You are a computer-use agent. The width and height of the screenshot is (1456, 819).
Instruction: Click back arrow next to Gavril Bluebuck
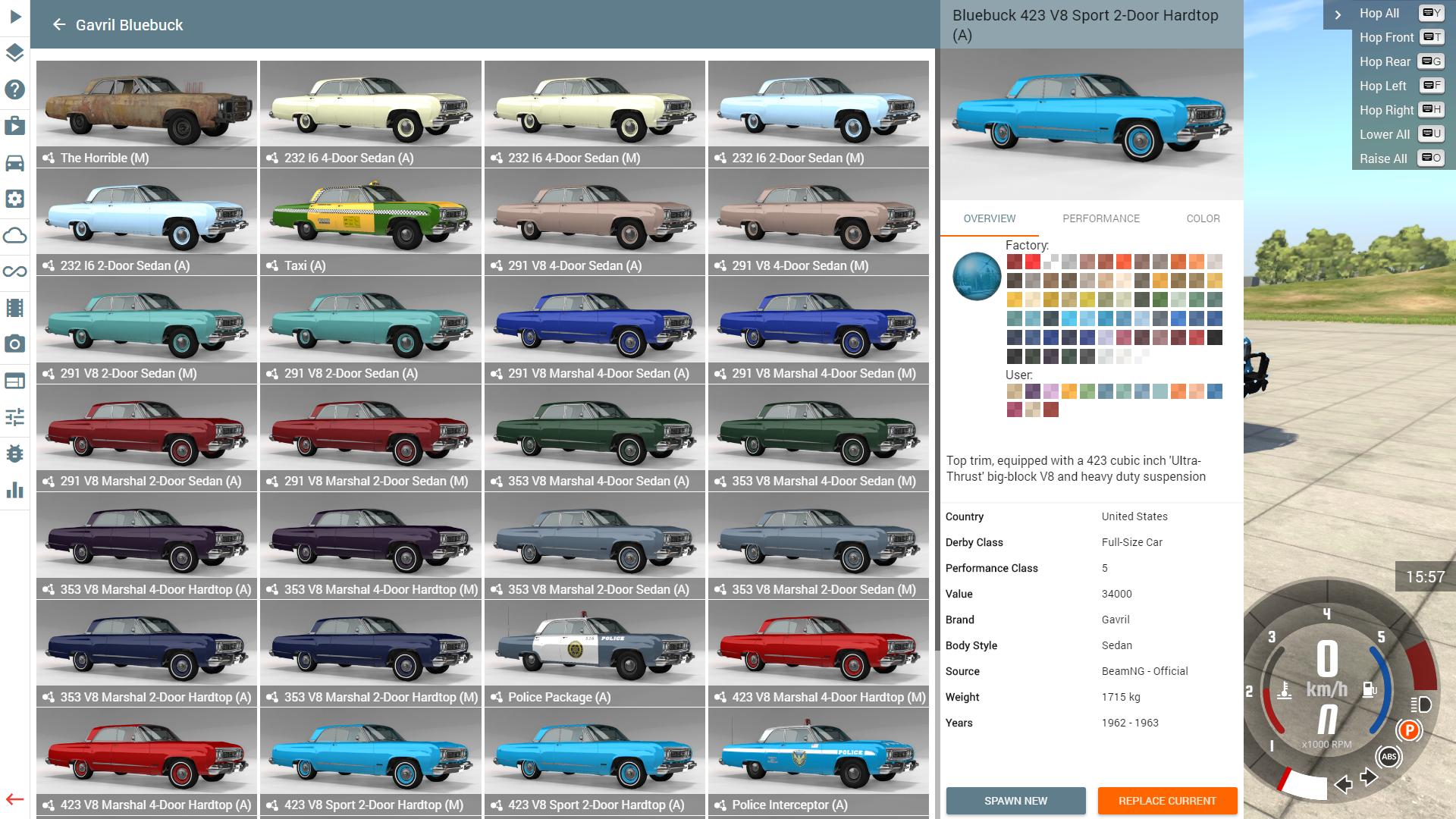pos(59,25)
